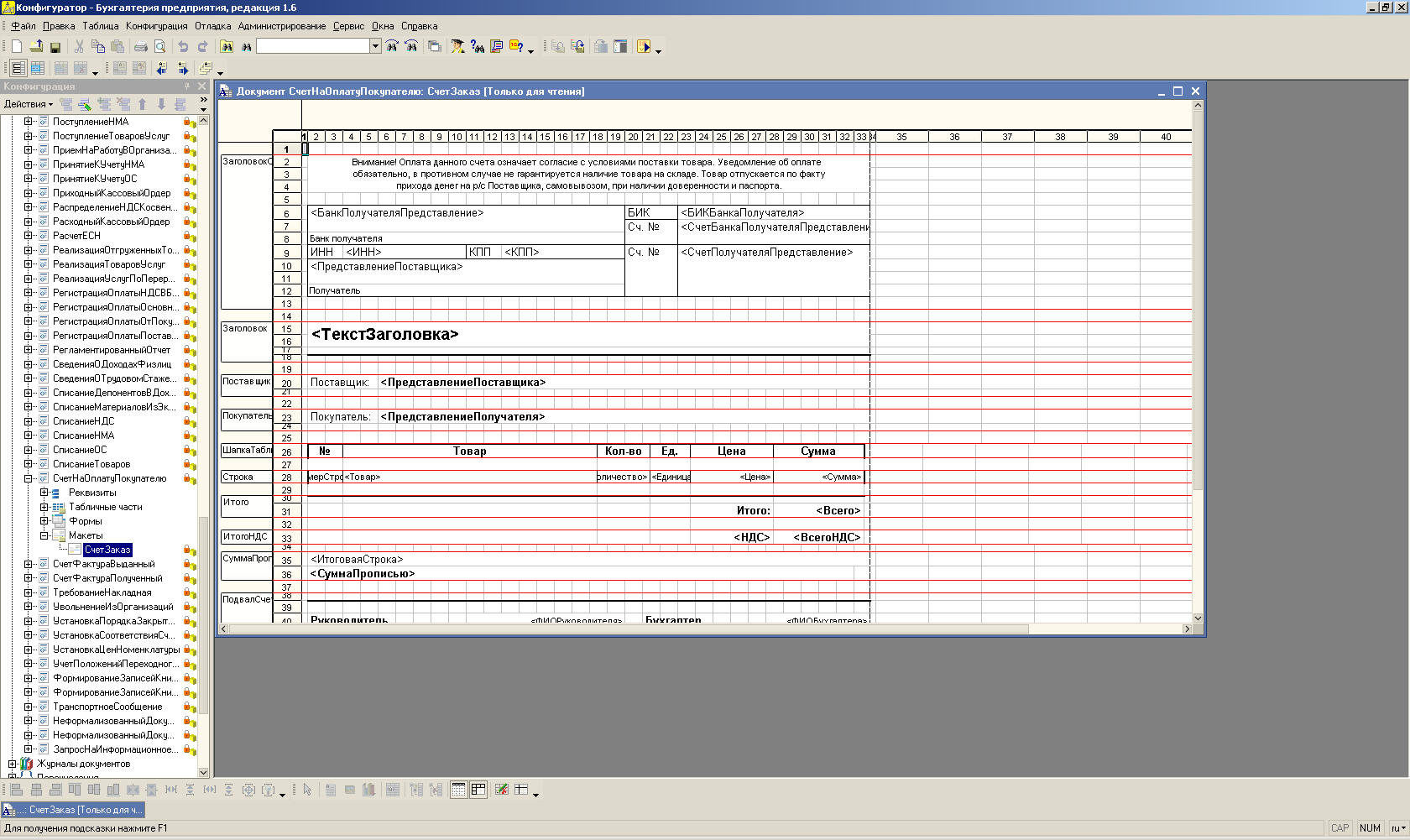
Task: Click the Действия button in configuration panel
Action: click(x=28, y=104)
